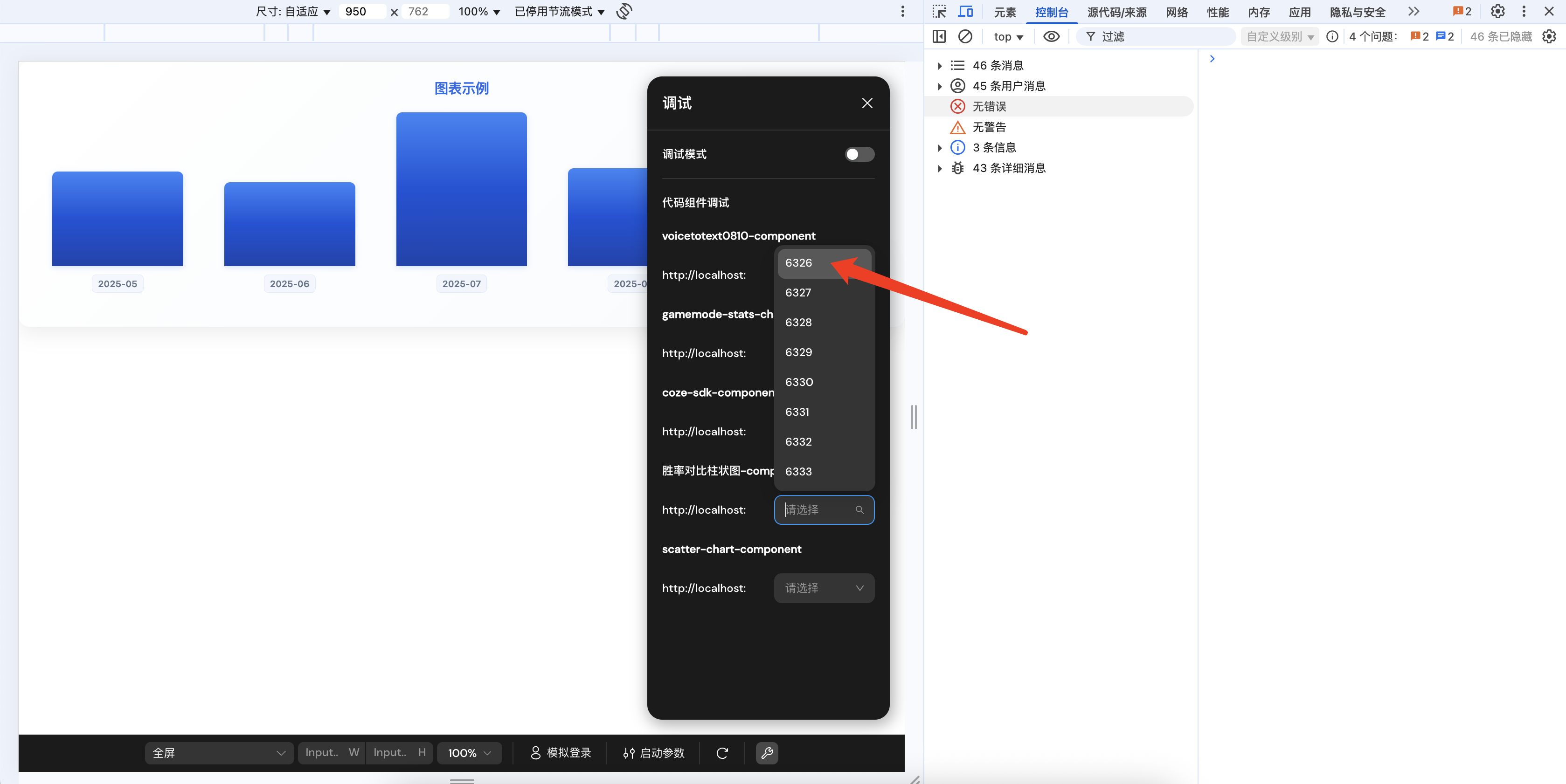
Task: Select port 6330 from the list
Action: pyautogui.click(x=825, y=382)
